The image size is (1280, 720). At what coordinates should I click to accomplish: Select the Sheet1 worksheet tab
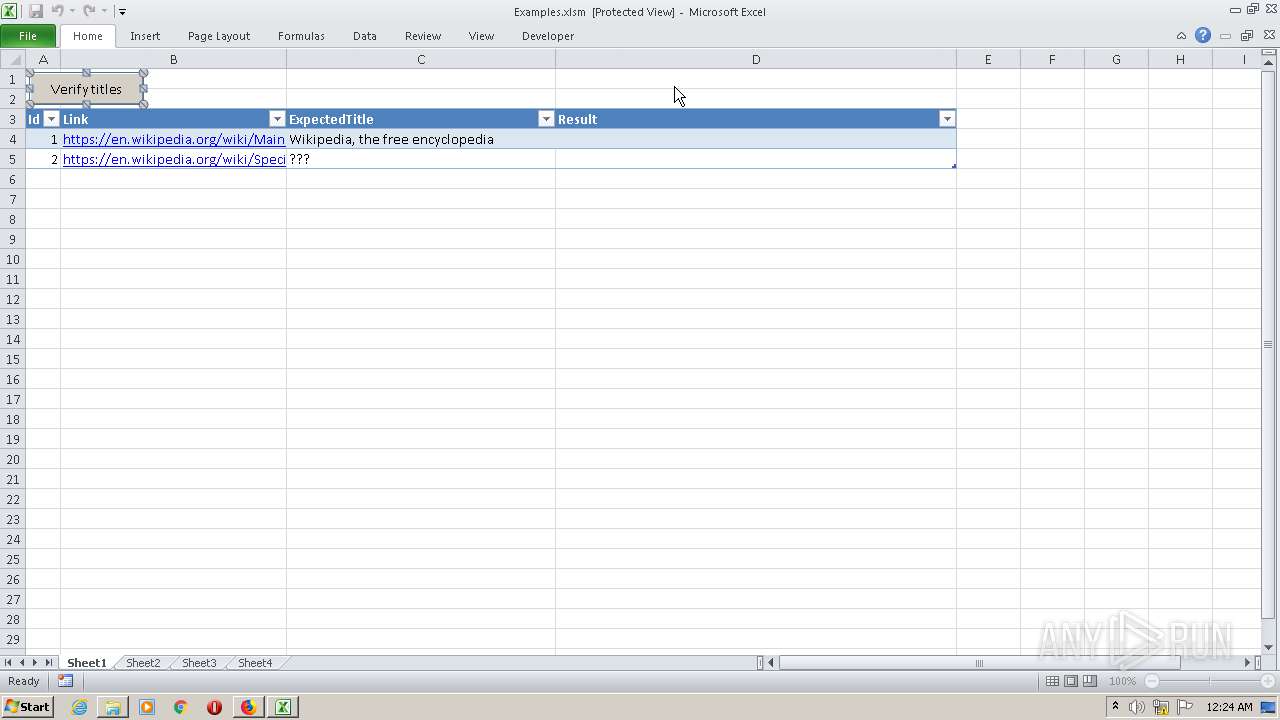coord(87,663)
